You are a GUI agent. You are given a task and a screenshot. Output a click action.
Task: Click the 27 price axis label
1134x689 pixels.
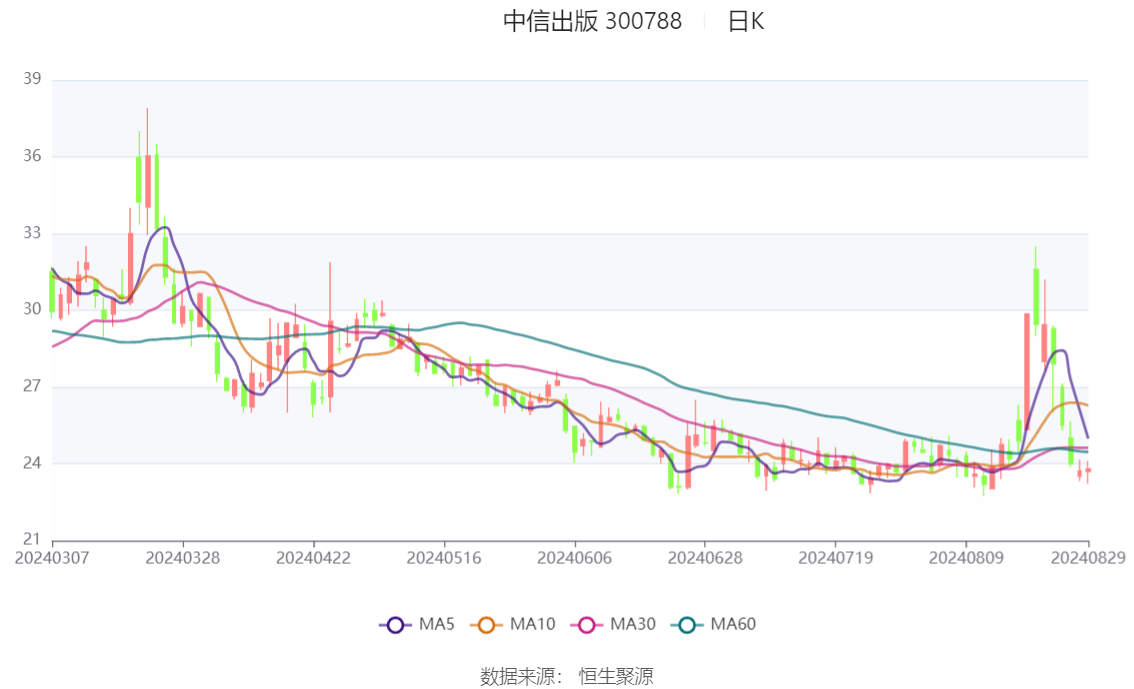(x=32, y=386)
